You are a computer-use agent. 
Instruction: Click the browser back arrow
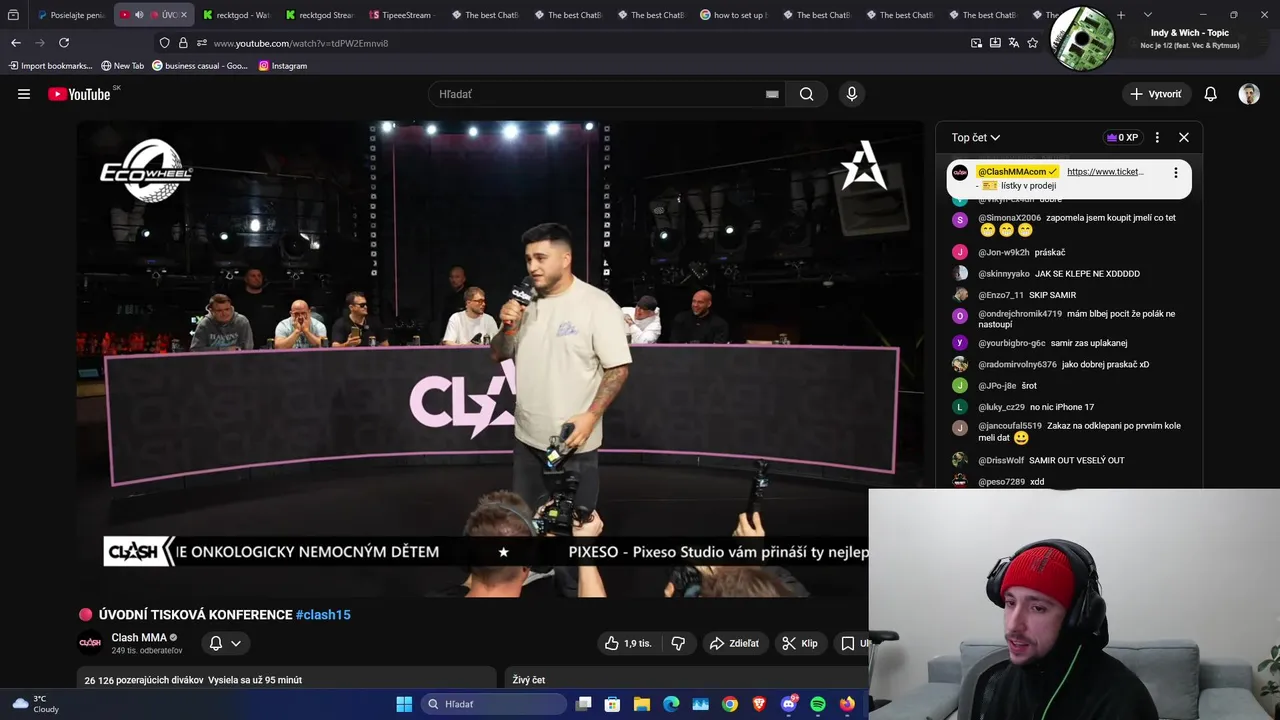pos(16,43)
